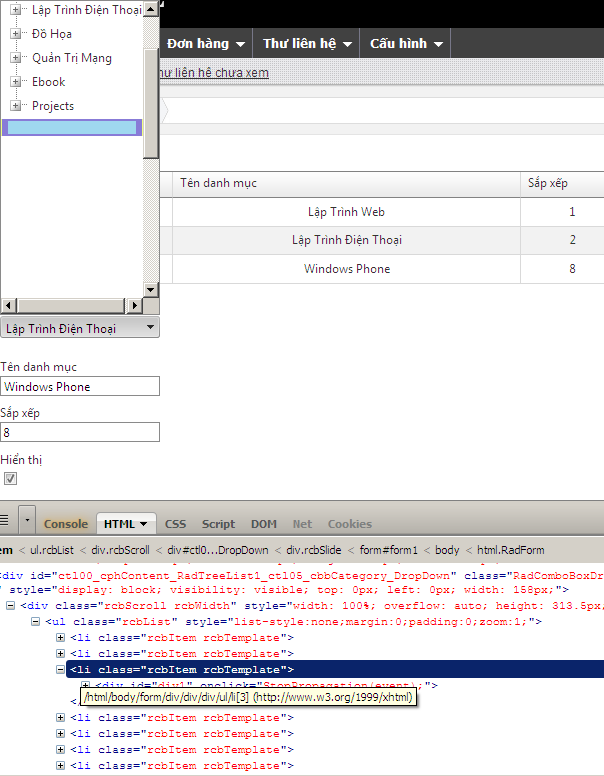Click form#form1 in the breadcrumb path
The height and width of the screenshot is (776, 604).
tap(389, 550)
